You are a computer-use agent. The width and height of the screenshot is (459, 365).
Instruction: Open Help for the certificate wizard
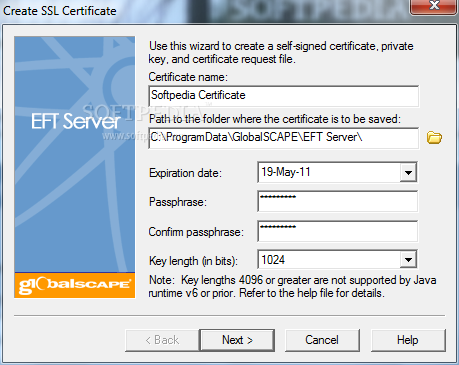click(408, 340)
